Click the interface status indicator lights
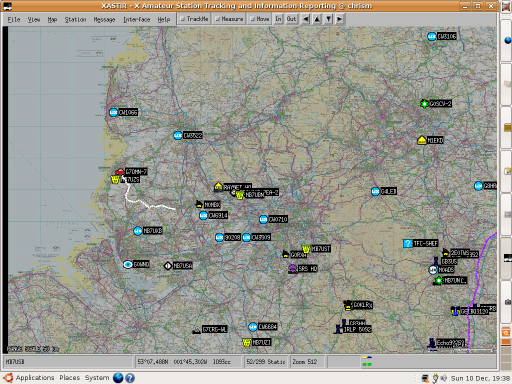512x384 pixels. pos(367,361)
